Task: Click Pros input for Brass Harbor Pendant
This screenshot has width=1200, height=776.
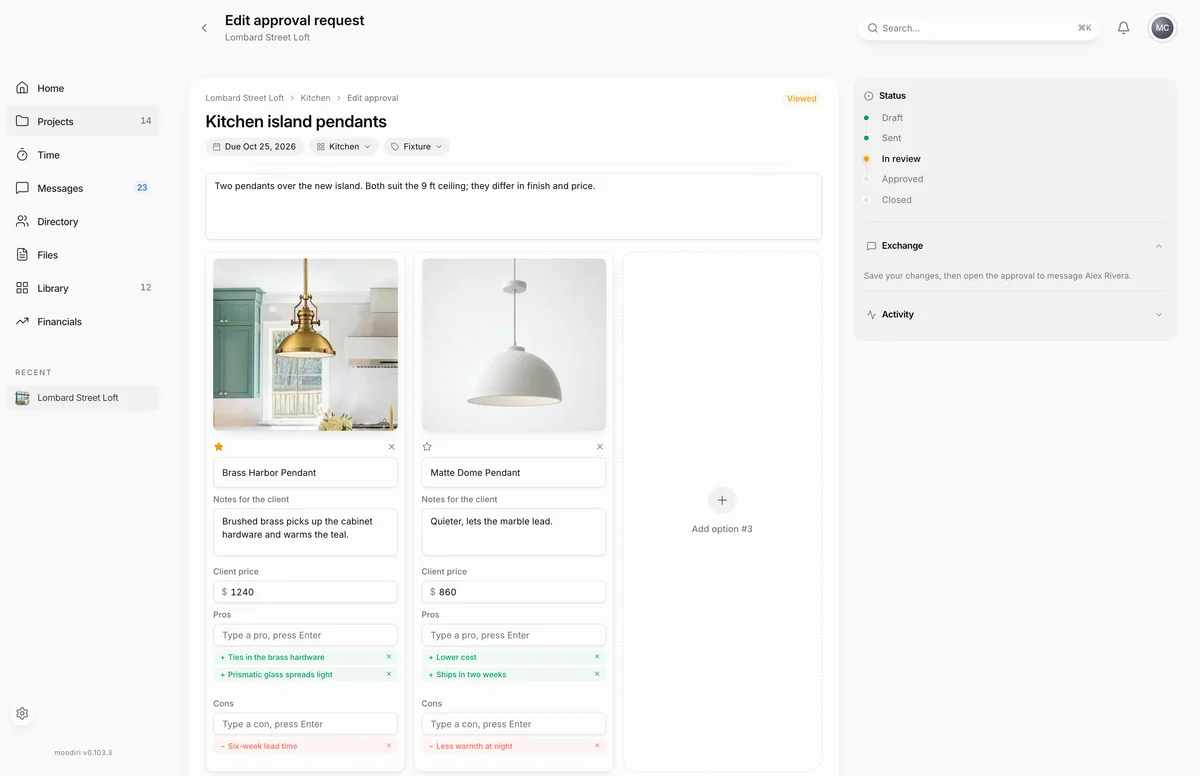Action: click(305, 635)
